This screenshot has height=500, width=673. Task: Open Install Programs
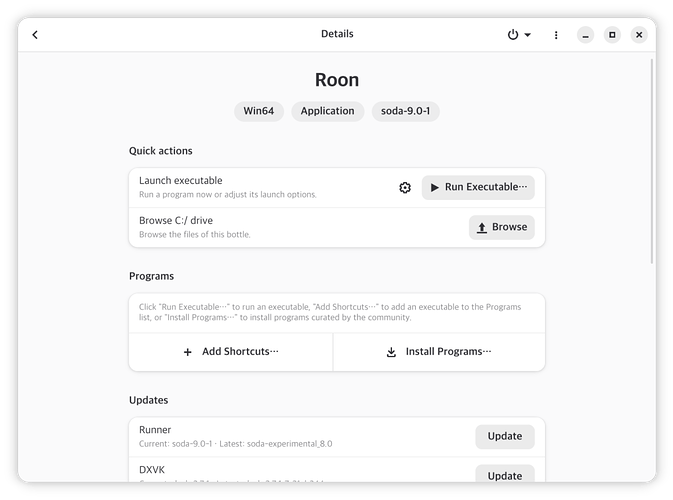[x=439, y=352]
